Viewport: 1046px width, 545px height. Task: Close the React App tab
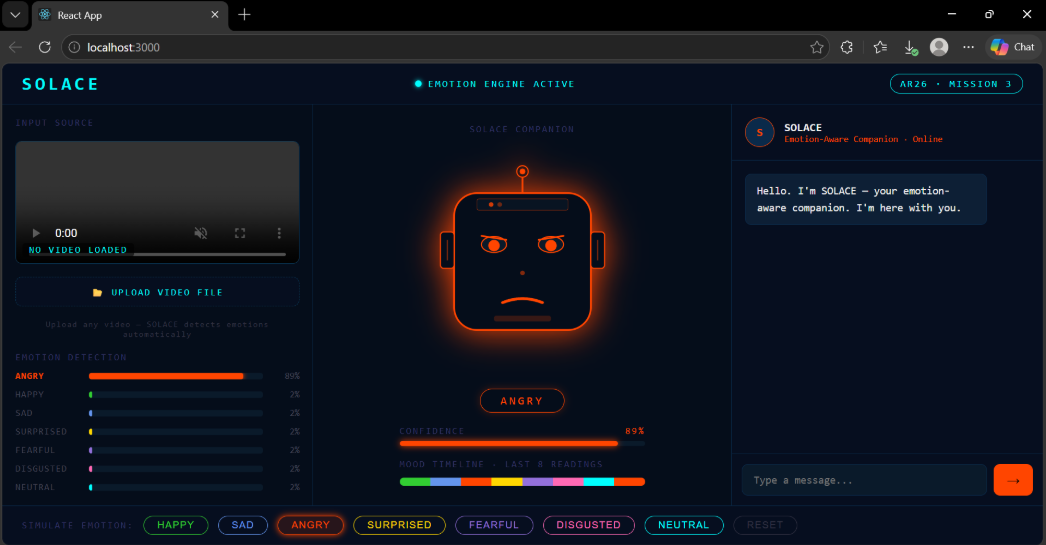[215, 15]
